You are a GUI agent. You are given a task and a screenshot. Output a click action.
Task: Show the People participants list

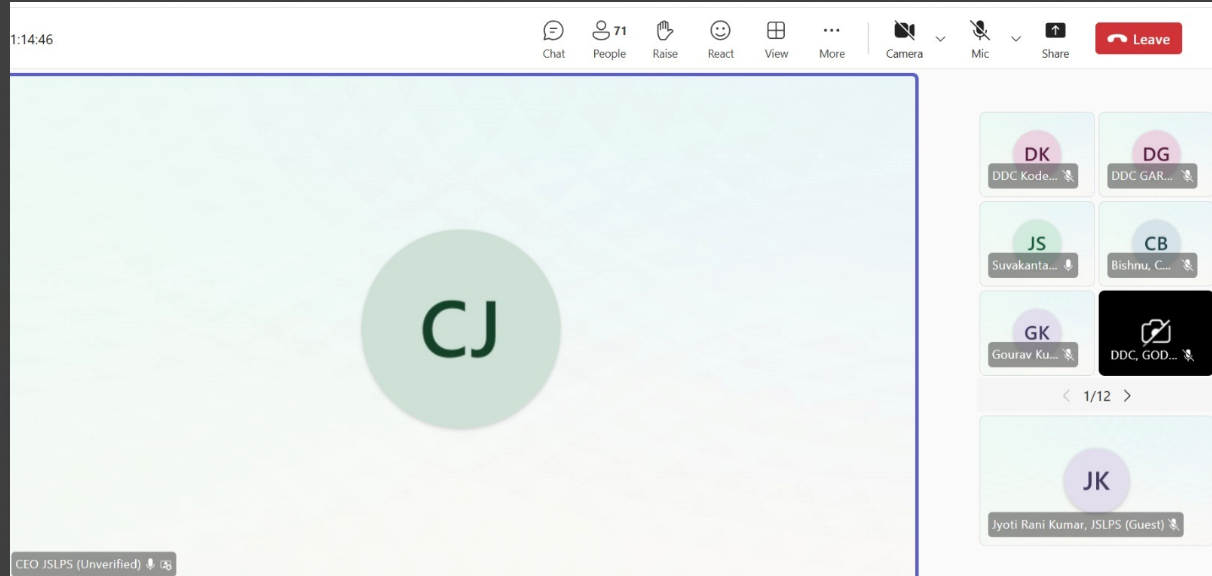tap(609, 39)
